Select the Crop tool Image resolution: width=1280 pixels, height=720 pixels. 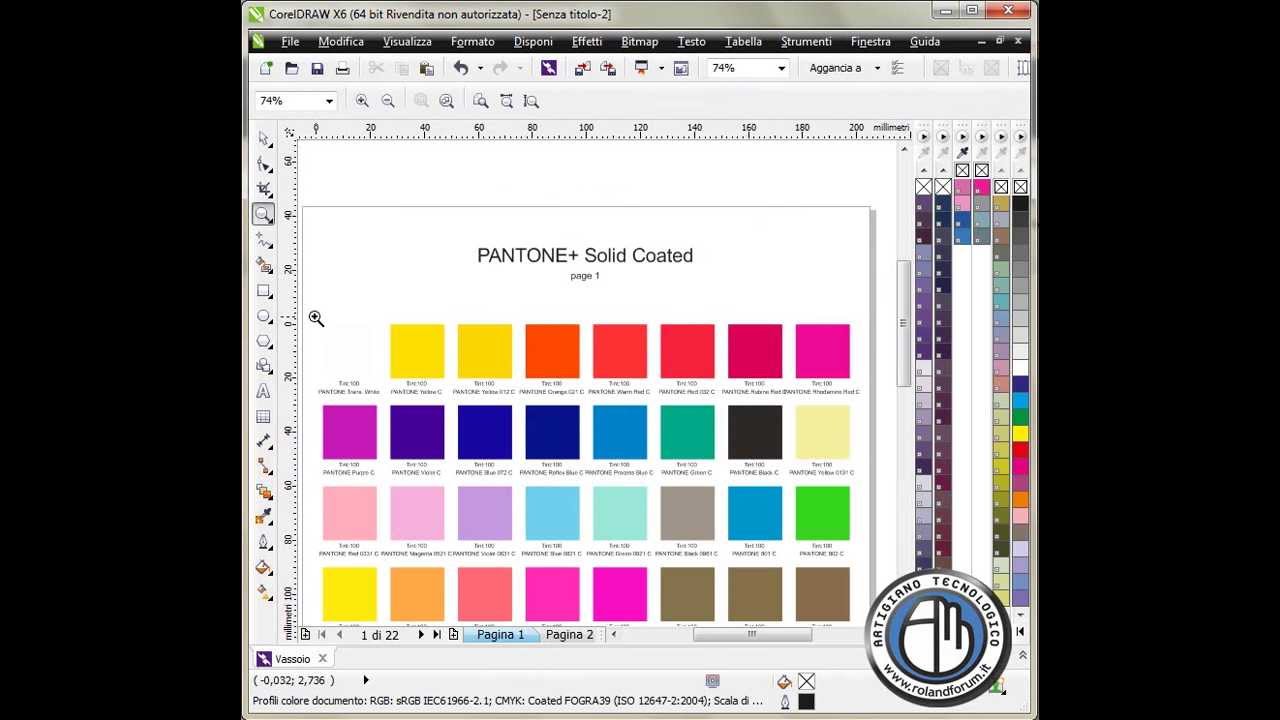(264, 189)
